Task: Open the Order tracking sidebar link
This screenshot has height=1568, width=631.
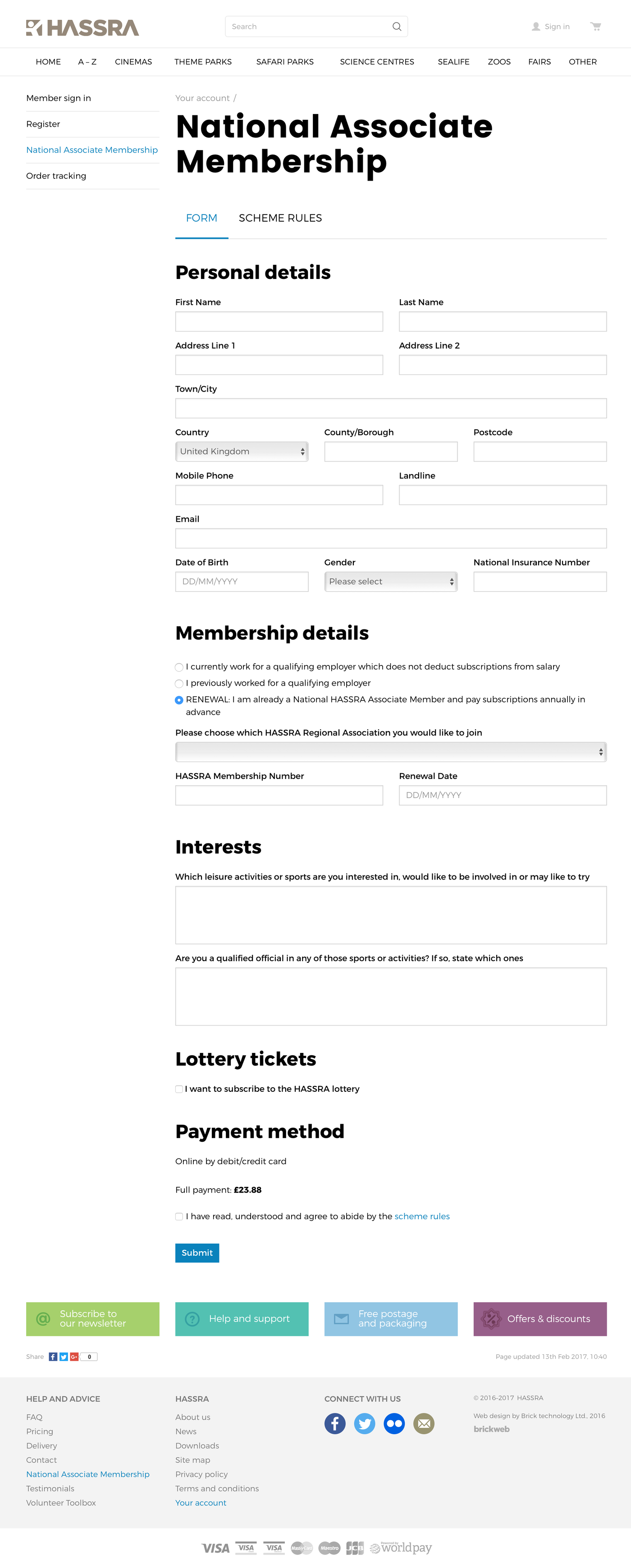Action: (x=56, y=176)
